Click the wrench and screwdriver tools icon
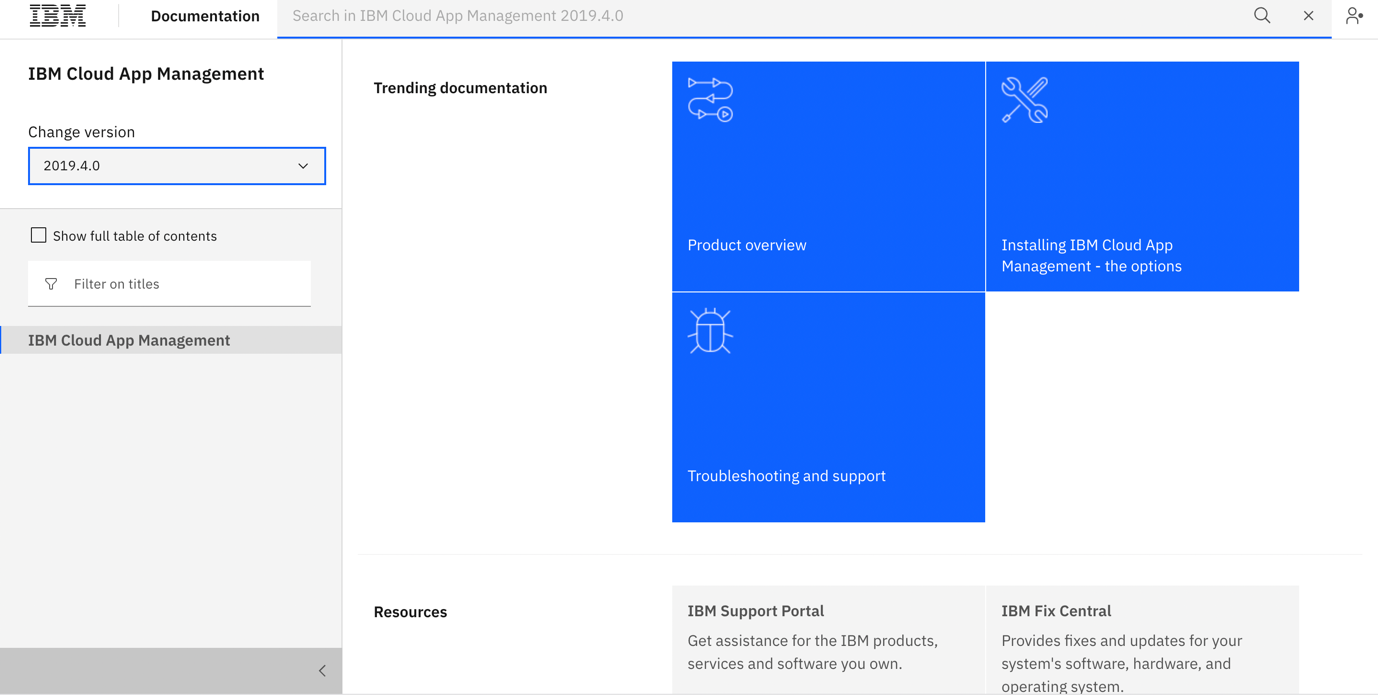This screenshot has height=696, width=1378. (x=1025, y=100)
